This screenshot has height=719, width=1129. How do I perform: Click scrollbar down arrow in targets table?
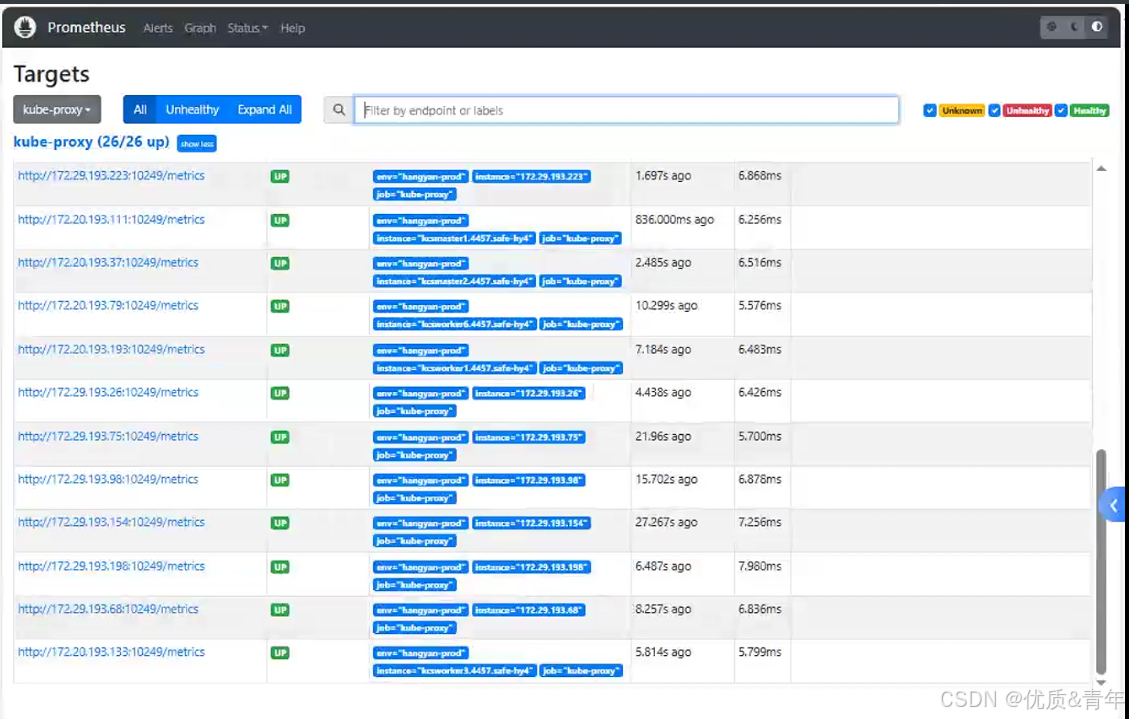click(x=1101, y=682)
